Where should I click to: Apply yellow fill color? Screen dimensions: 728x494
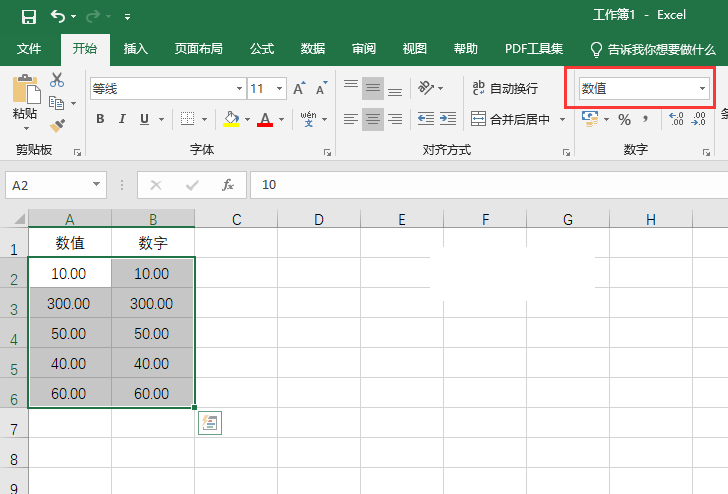(x=231, y=119)
